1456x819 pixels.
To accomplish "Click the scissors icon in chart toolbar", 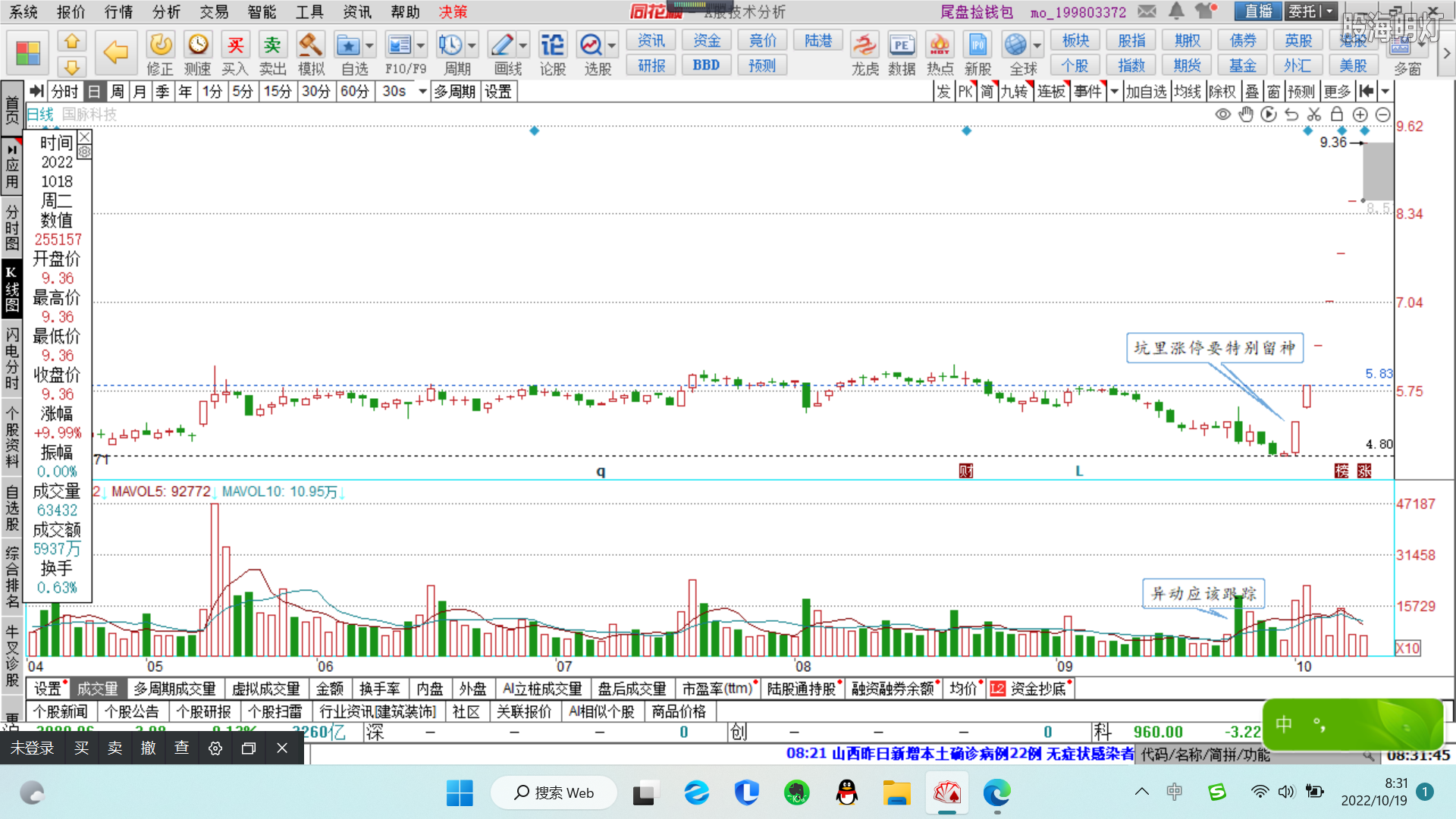I will click(1314, 115).
